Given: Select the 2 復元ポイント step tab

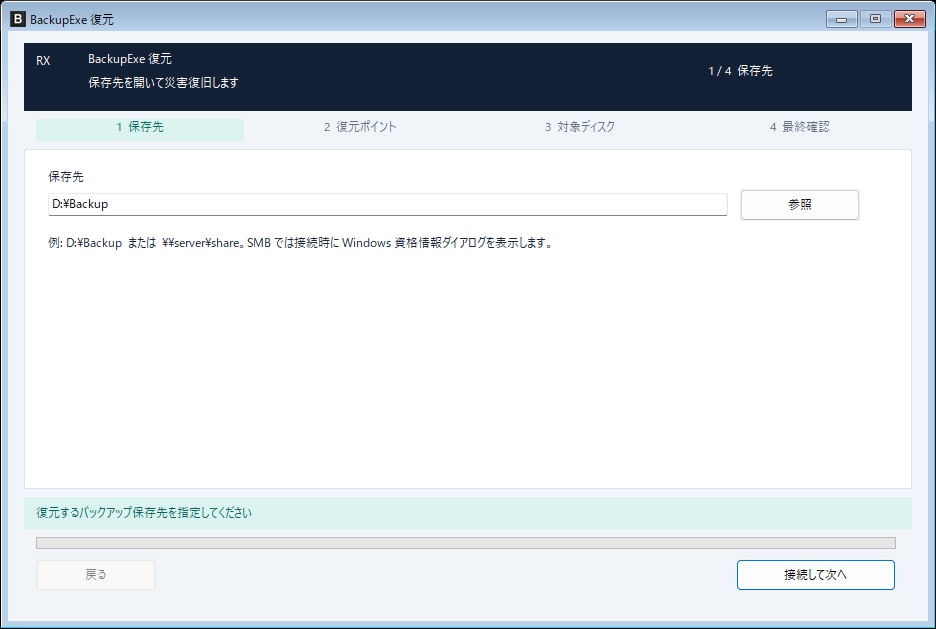Looking at the screenshot, I should tap(360, 127).
